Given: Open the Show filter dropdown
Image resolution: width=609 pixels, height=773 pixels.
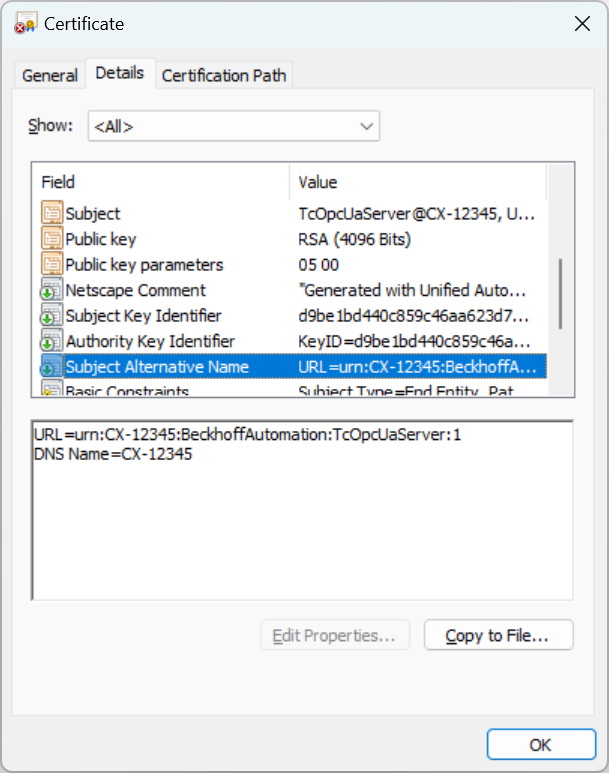Looking at the screenshot, I should click(234, 126).
